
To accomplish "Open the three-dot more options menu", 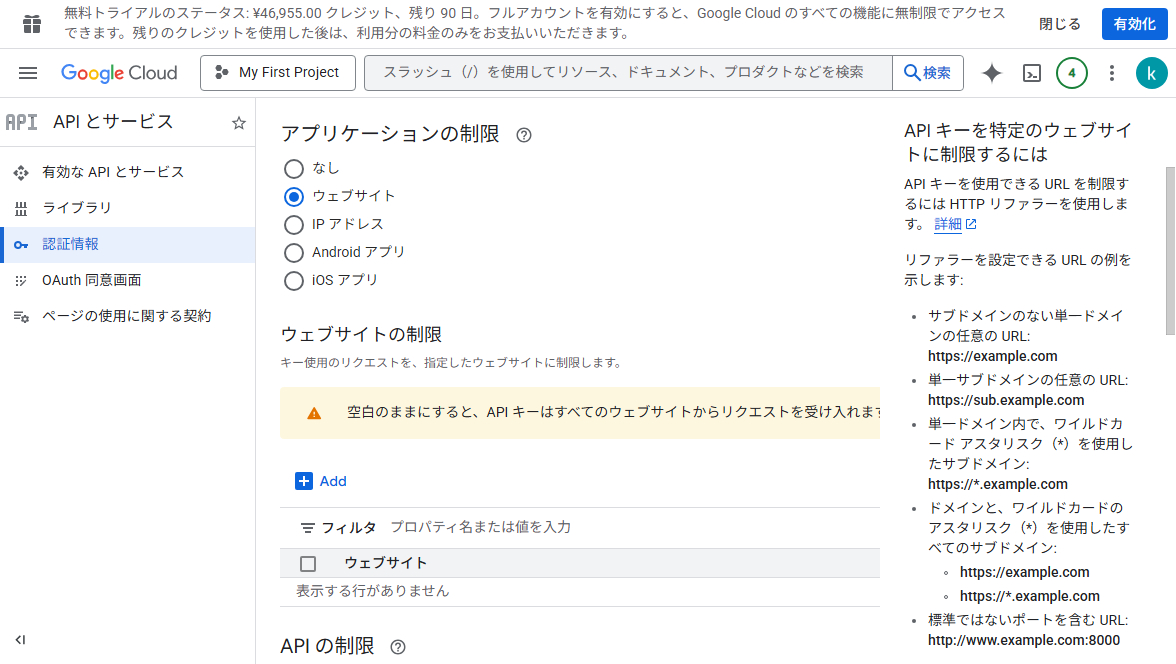I will pos(1112,73).
